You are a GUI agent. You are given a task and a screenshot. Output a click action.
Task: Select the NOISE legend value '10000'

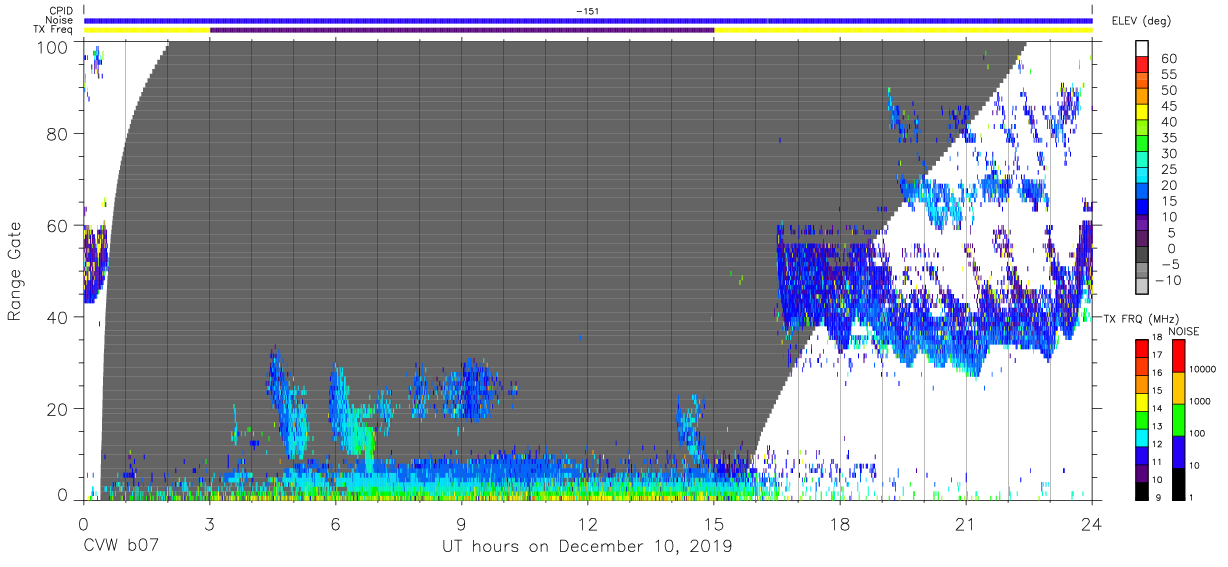point(1204,371)
